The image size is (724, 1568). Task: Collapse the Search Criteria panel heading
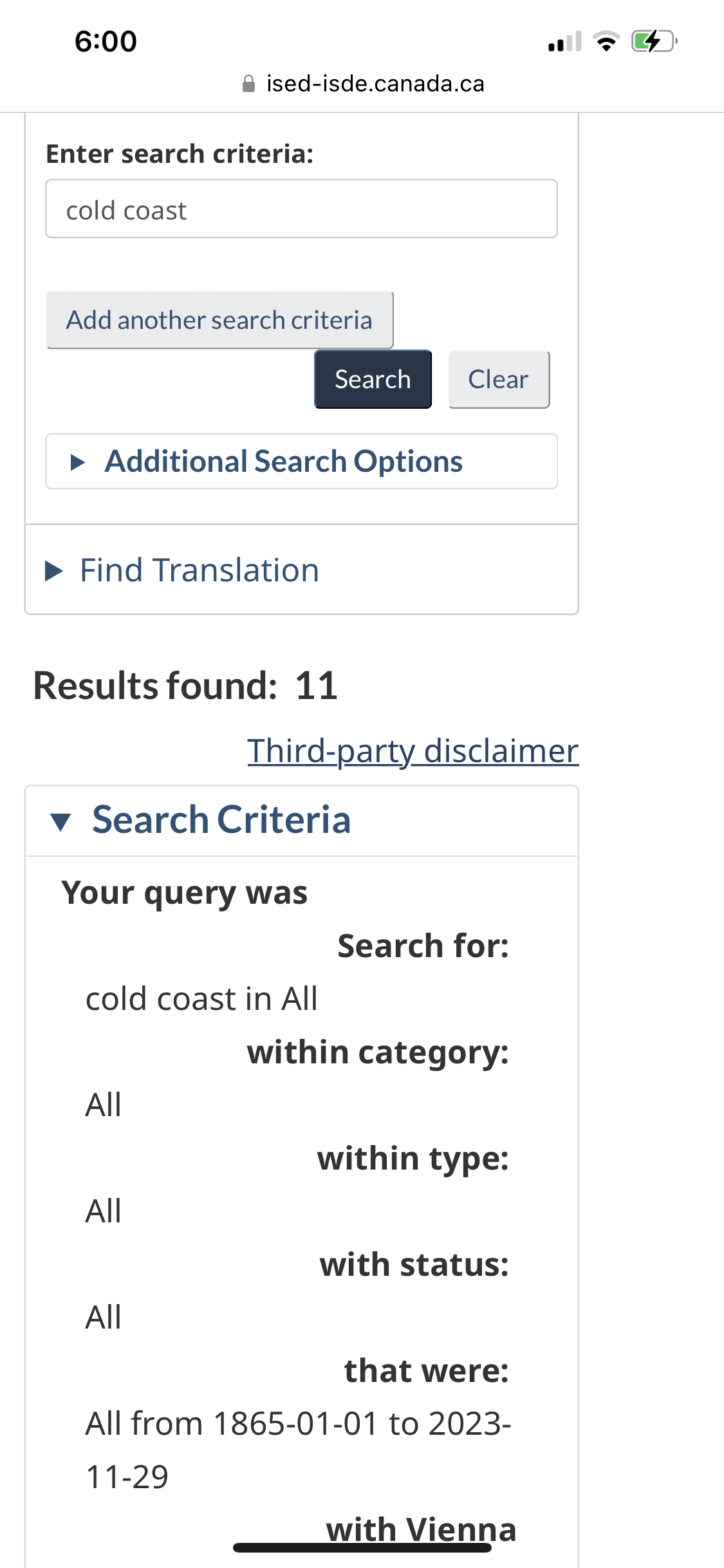coord(221,820)
